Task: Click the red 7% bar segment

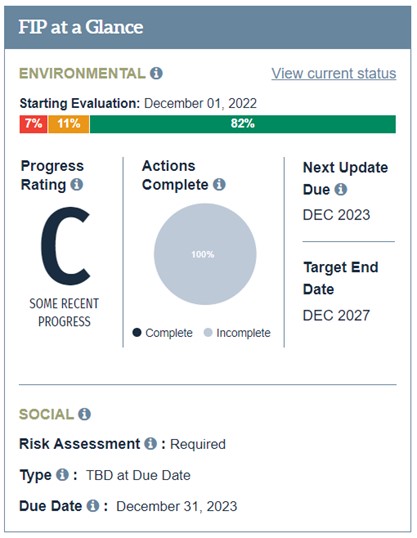Action: pyautogui.click(x=33, y=124)
